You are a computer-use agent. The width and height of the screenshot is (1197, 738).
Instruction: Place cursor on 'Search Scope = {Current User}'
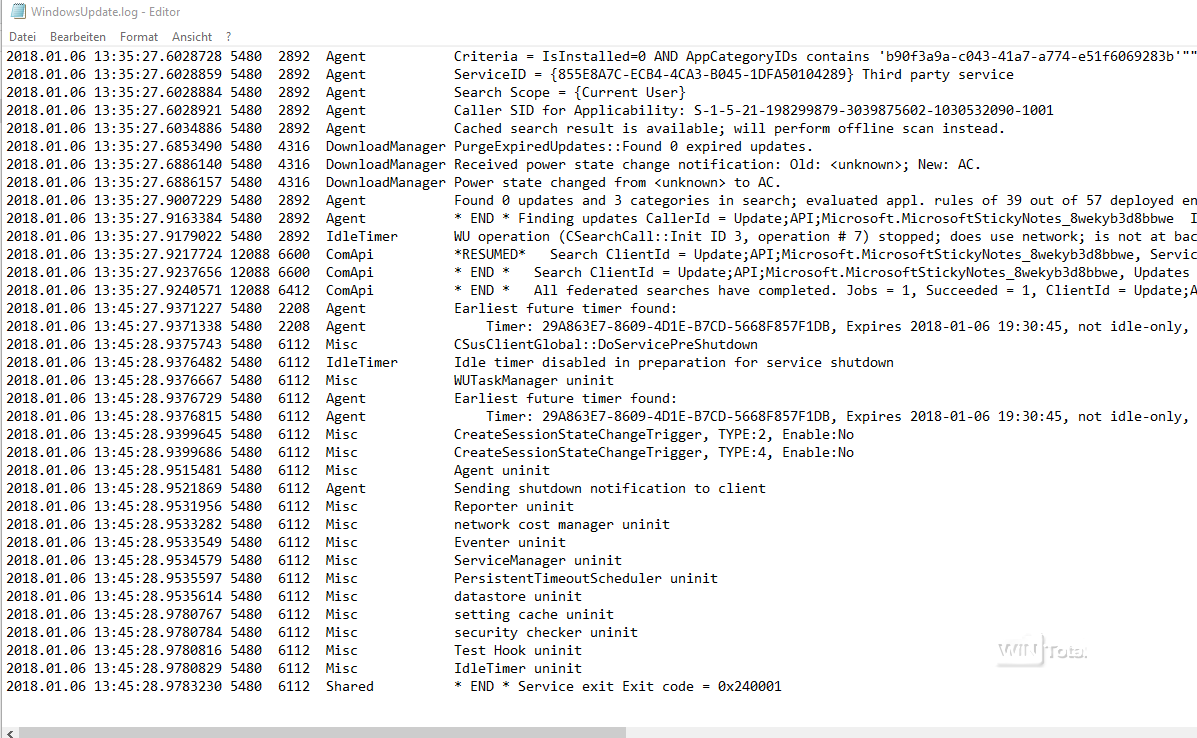coord(569,93)
